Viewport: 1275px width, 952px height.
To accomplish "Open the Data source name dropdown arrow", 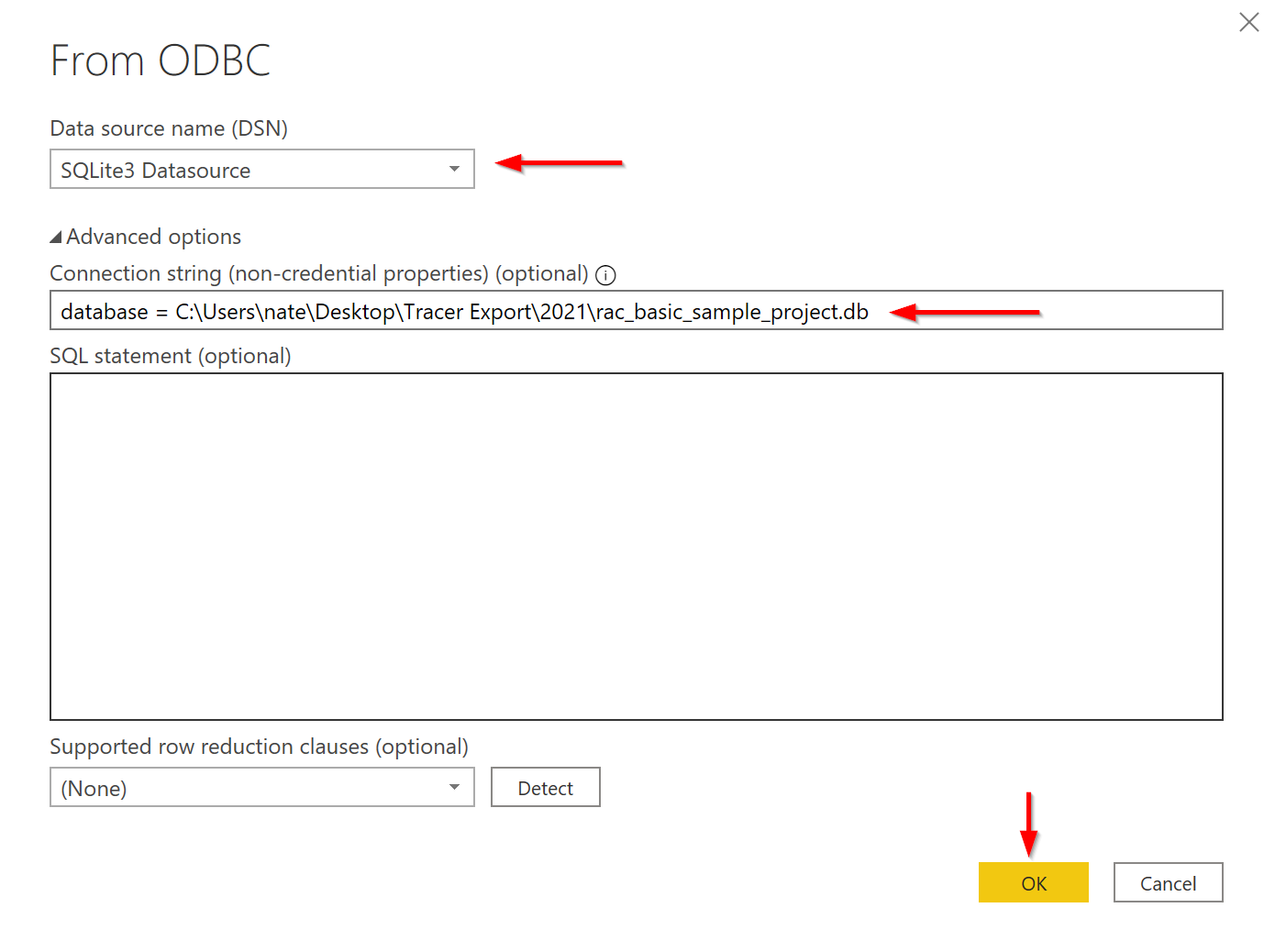I will (454, 169).
